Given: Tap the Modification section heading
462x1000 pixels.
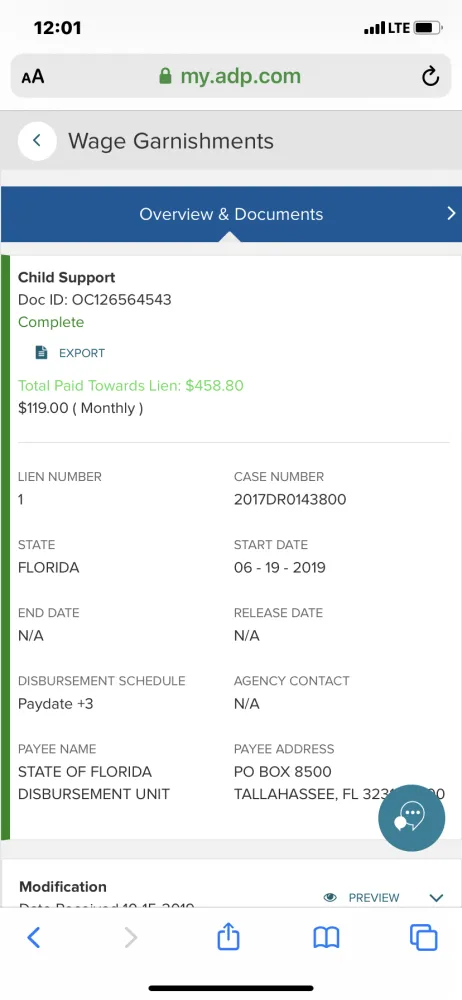Looking at the screenshot, I should 63,887.
